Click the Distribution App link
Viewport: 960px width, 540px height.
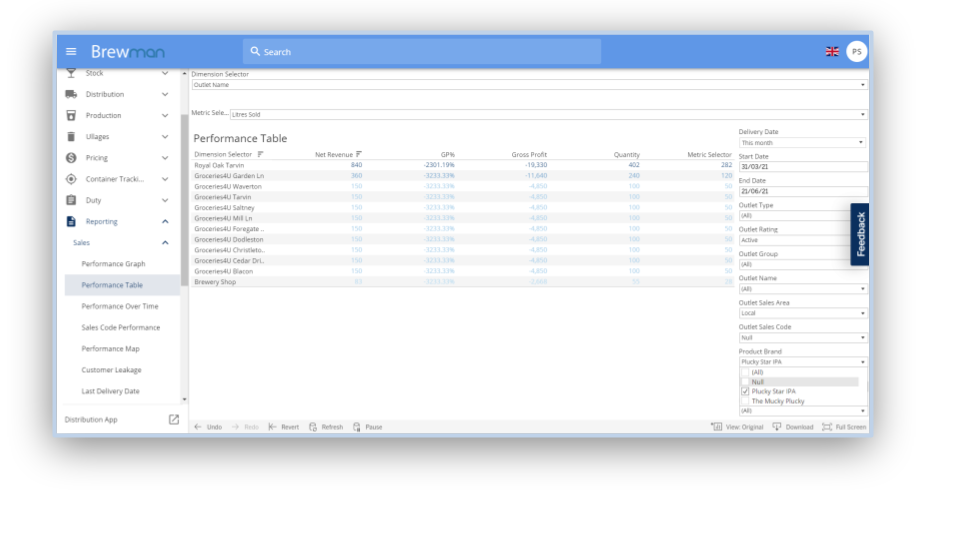[91, 419]
